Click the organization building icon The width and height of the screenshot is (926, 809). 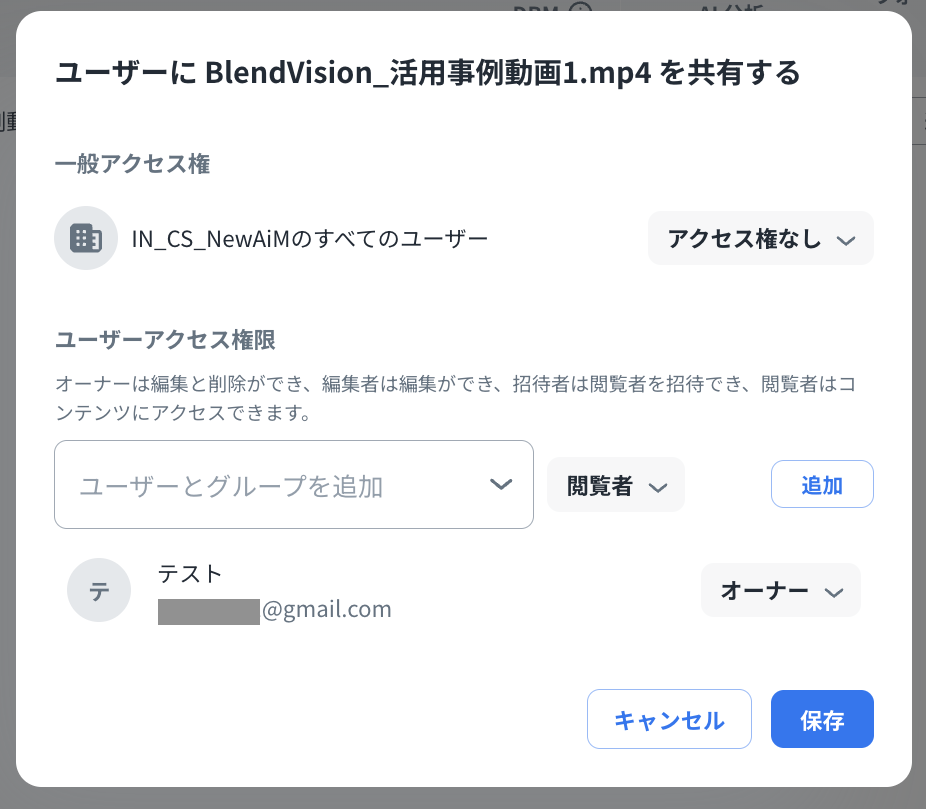click(86, 238)
